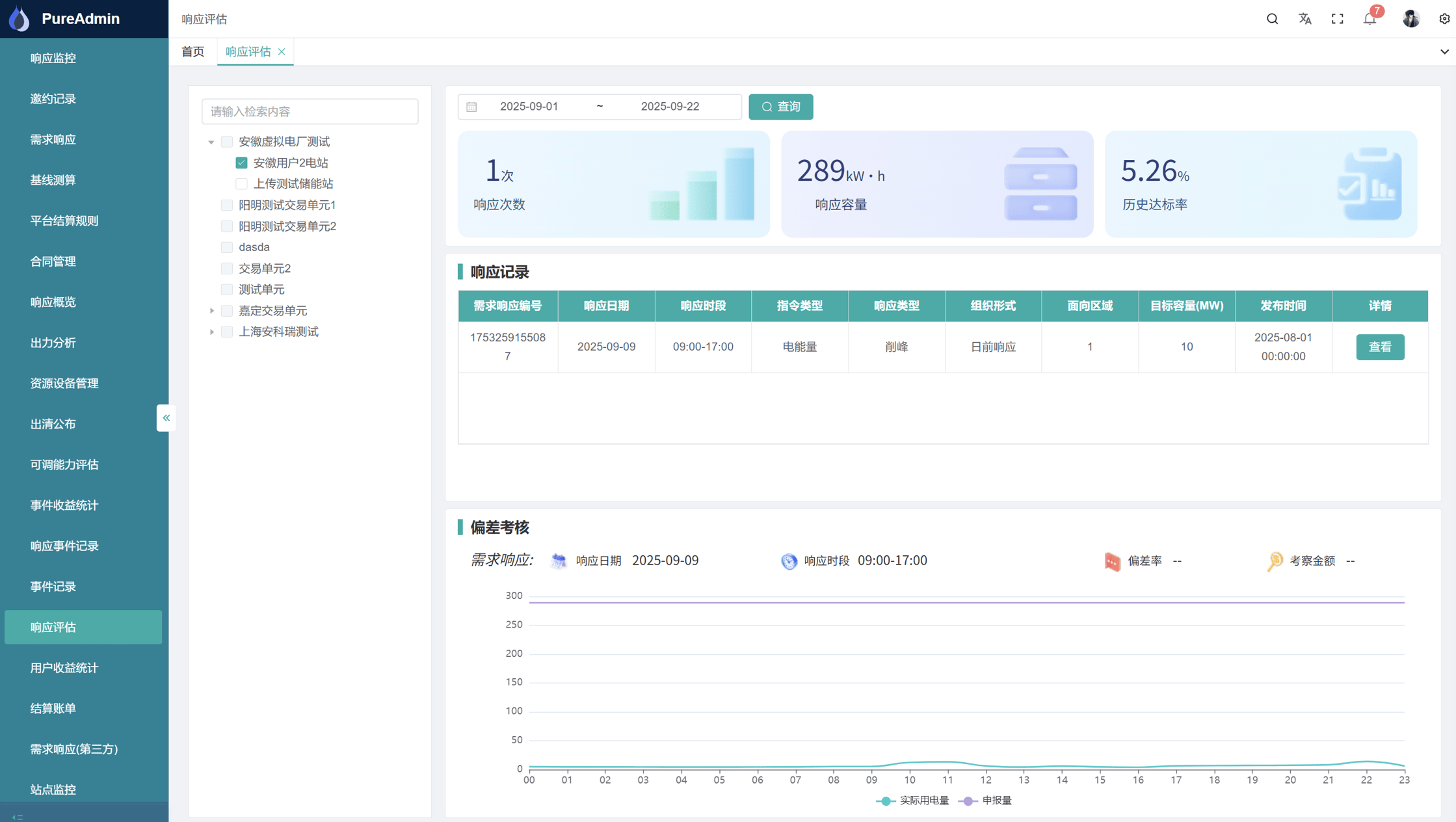Toggle 申报量 legend color marker
Screen dimensions: 1456x822
click(968, 801)
